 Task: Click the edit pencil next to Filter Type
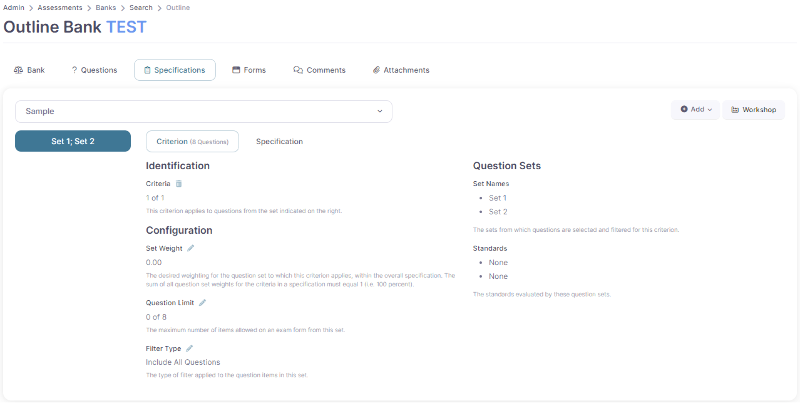pyautogui.click(x=190, y=348)
